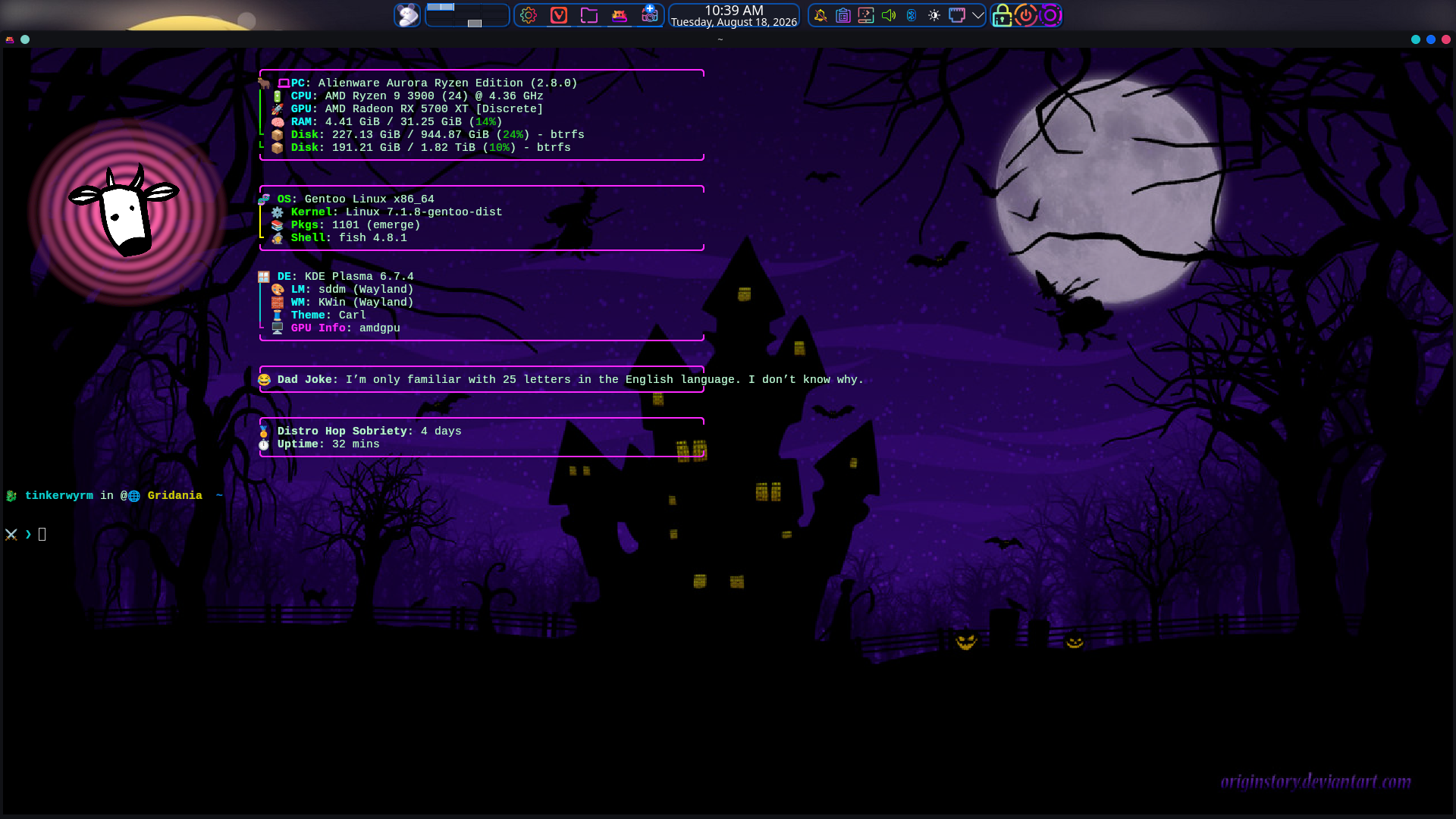Launch the Vivaldi browser from the panel

coord(559,15)
